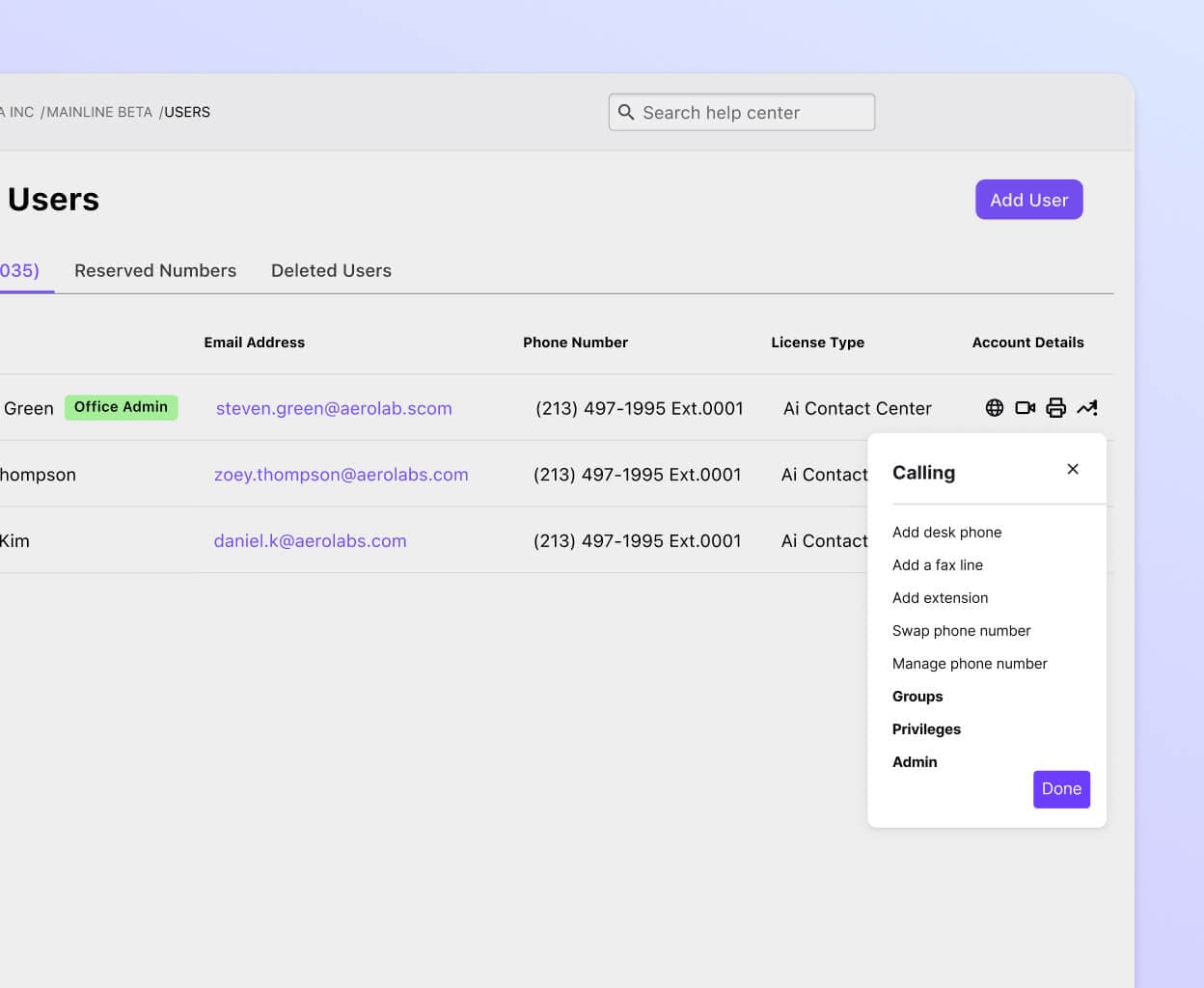Expand the Groups section
The width and height of the screenshot is (1204, 988).
[917, 696]
